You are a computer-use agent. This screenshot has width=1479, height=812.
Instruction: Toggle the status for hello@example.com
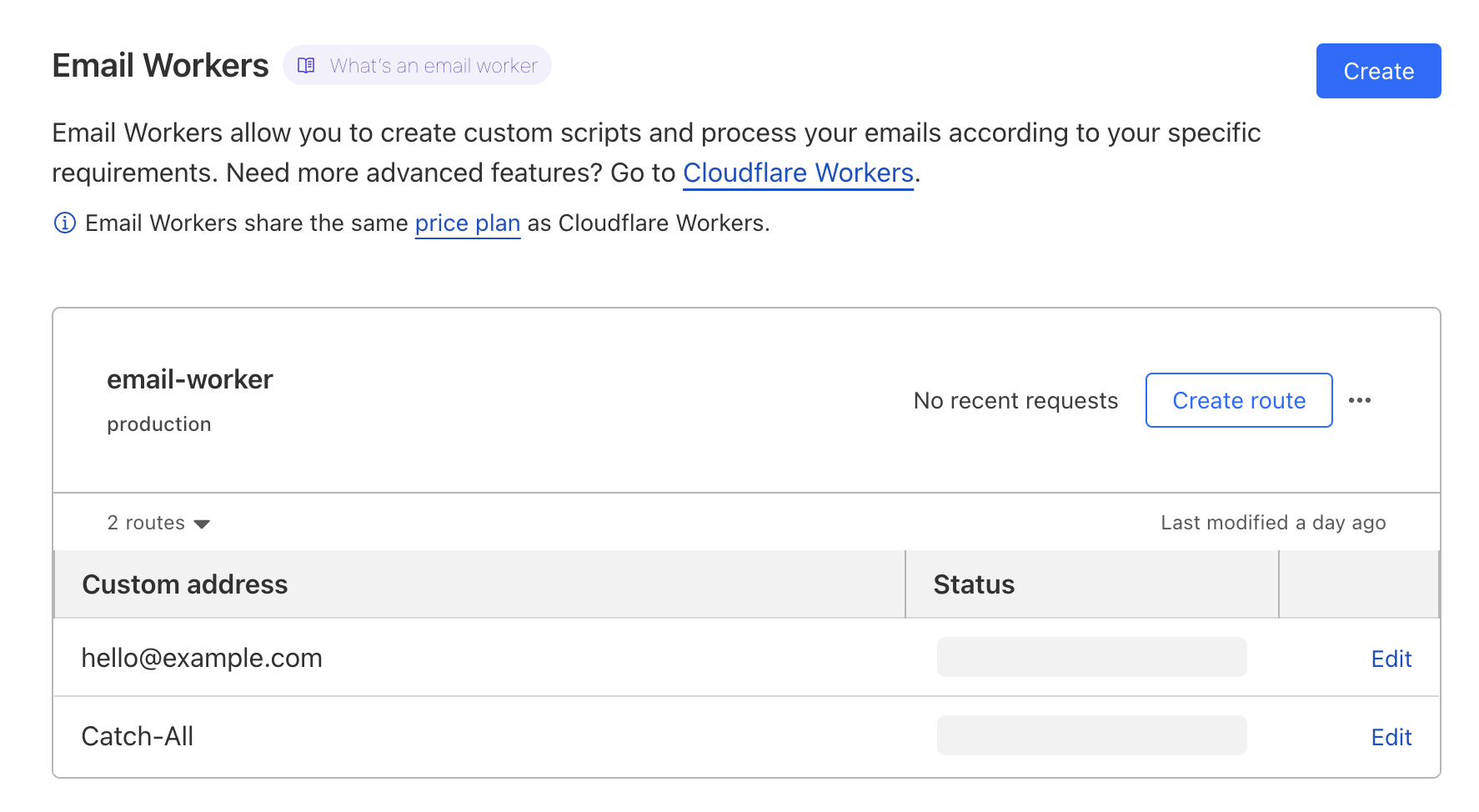1091,658
